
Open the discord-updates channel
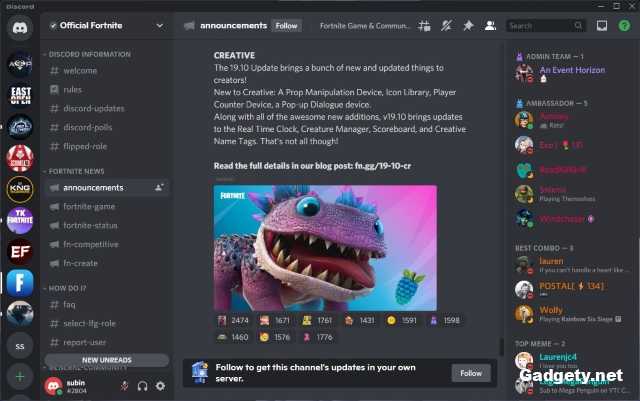pos(94,108)
